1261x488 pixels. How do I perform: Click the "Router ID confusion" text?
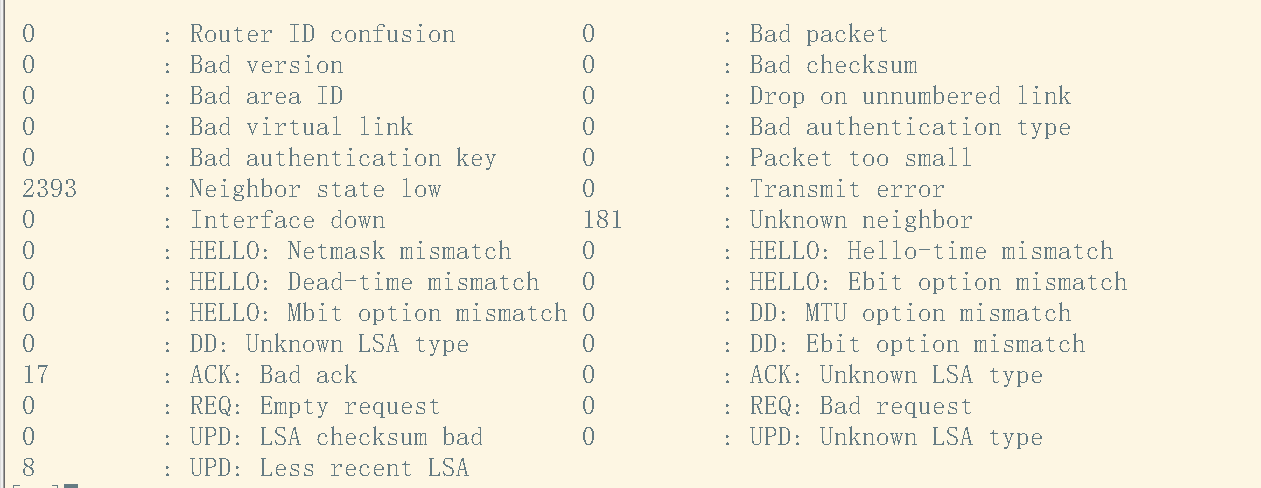click(322, 34)
